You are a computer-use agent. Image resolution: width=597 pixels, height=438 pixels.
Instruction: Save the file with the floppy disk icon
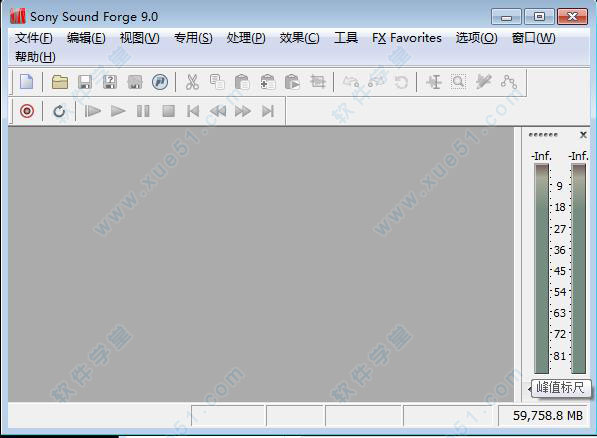point(85,82)
